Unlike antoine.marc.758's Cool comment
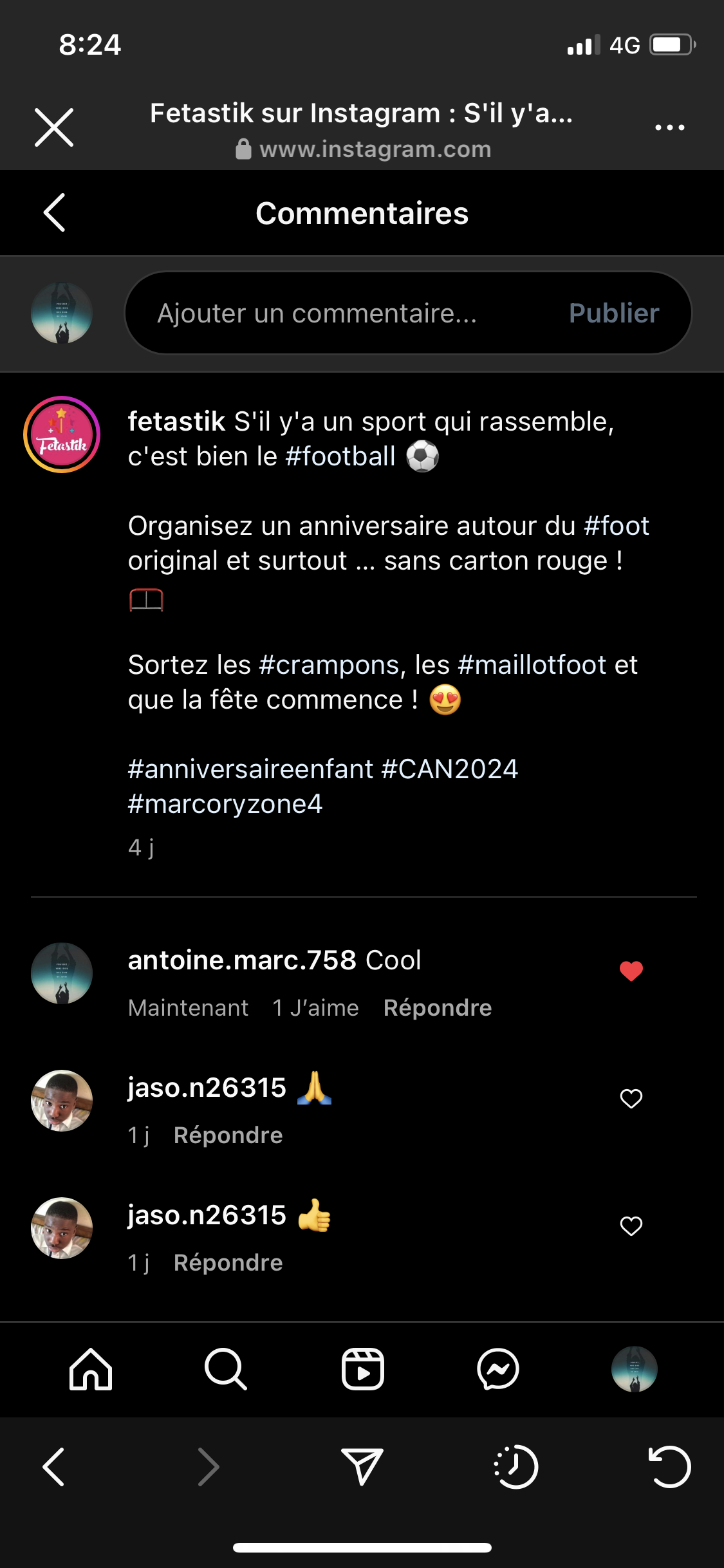Viewport: 724px width, 1568px height. pyautogui.click(x=631, y=971)
